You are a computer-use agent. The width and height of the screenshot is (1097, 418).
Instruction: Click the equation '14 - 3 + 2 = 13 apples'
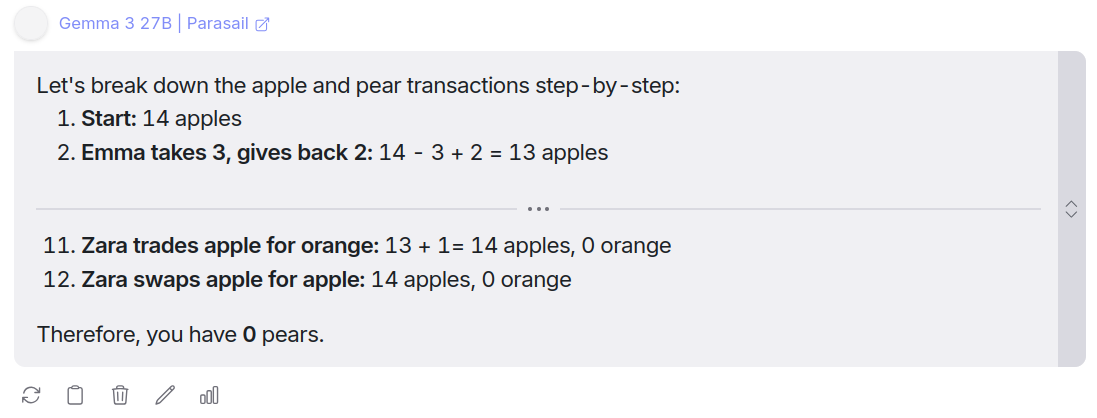pos(494,153)
